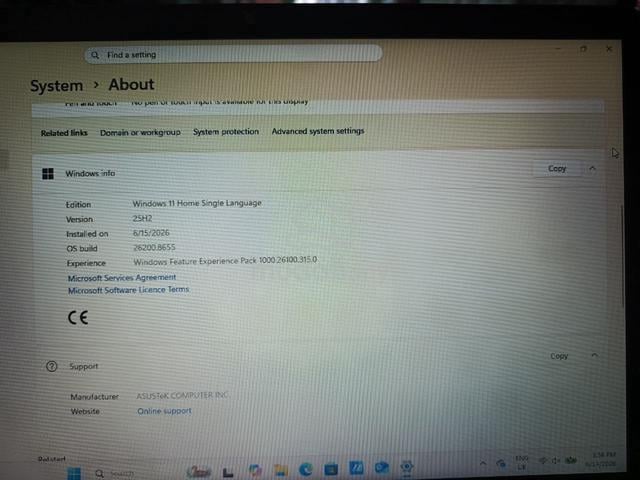The width and height of the screenshot is (640, 480).
Task: Select the version value 25H2
Action: click(x=142, y=218)
